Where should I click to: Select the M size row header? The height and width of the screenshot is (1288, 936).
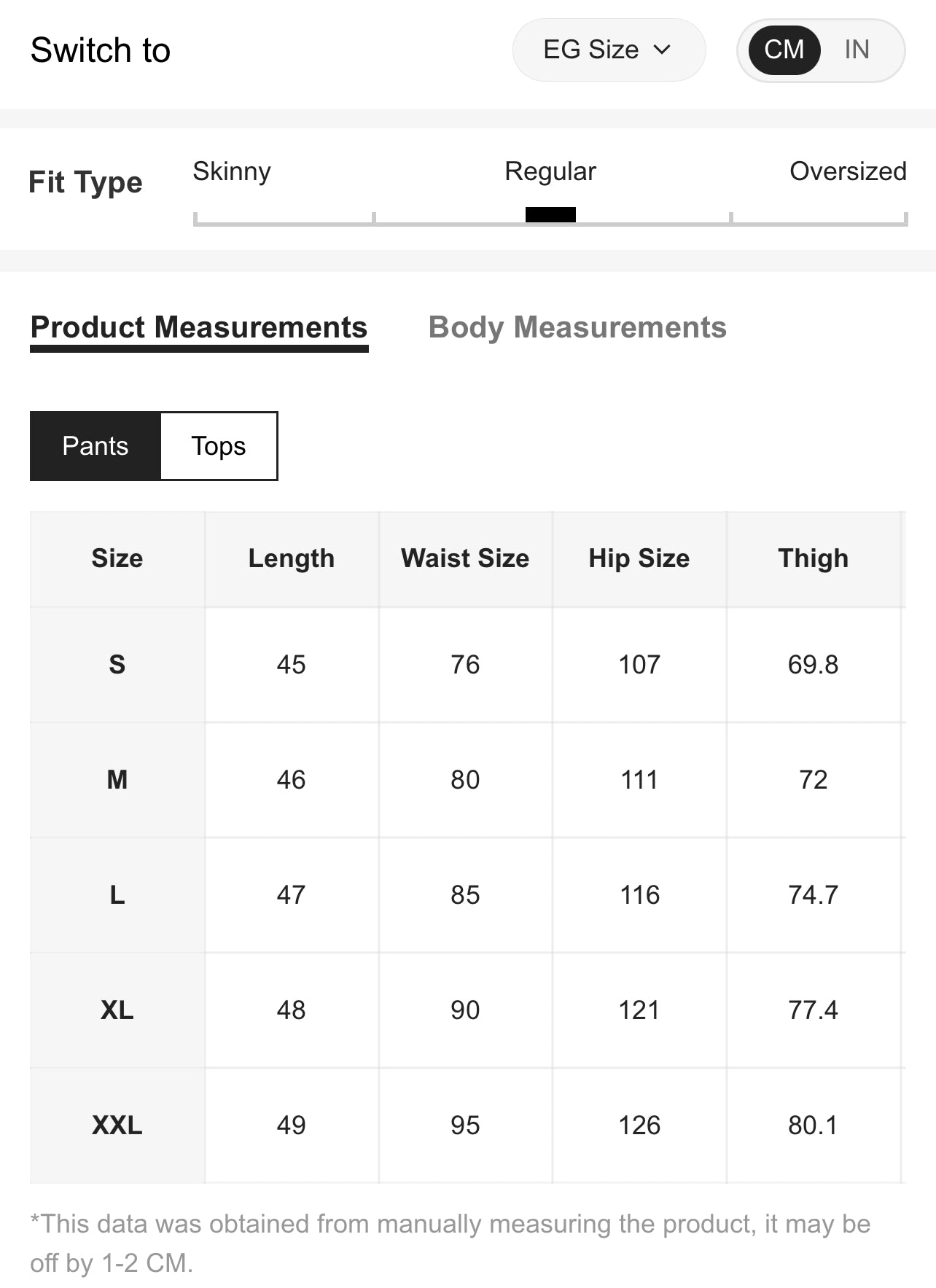(117, 780)
